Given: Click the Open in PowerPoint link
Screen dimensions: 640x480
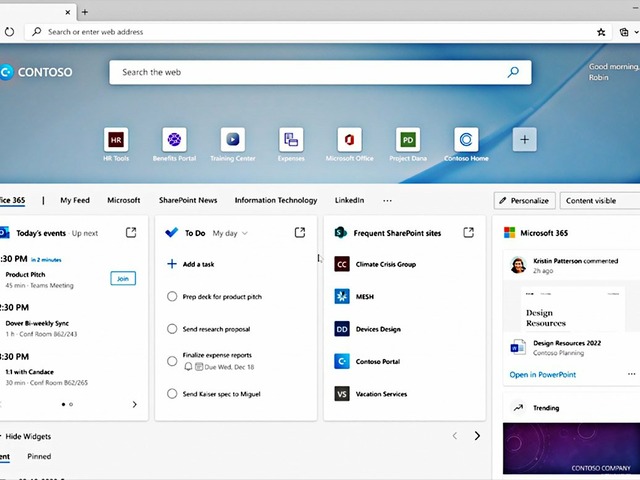Looking at the screenshot, I should coord(542,375).
